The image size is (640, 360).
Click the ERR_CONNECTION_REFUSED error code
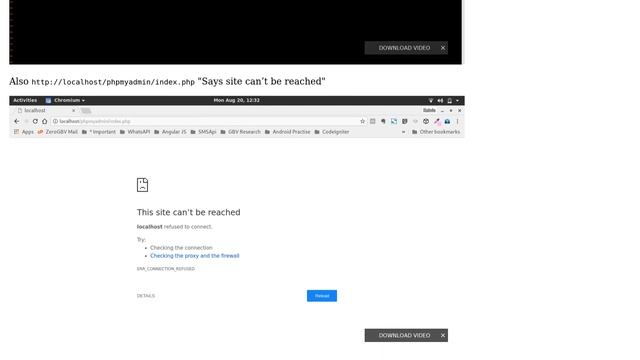(166, 269)
